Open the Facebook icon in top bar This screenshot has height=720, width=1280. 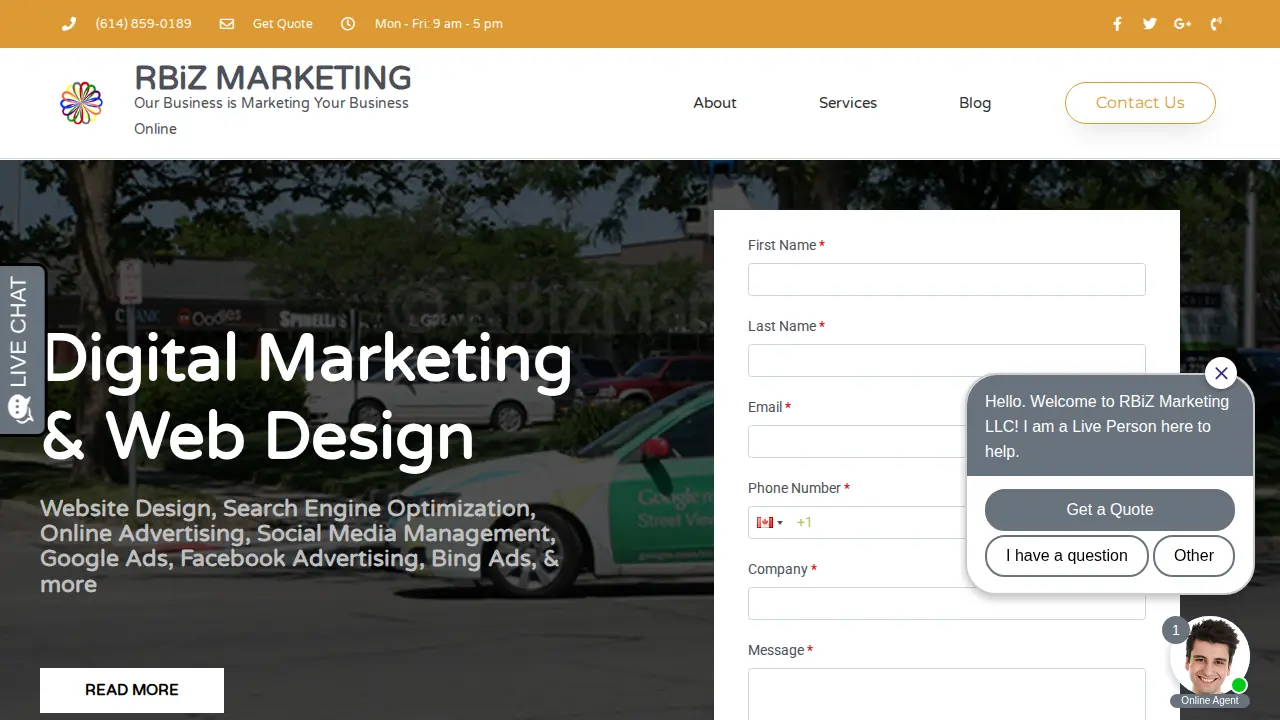1118,24
